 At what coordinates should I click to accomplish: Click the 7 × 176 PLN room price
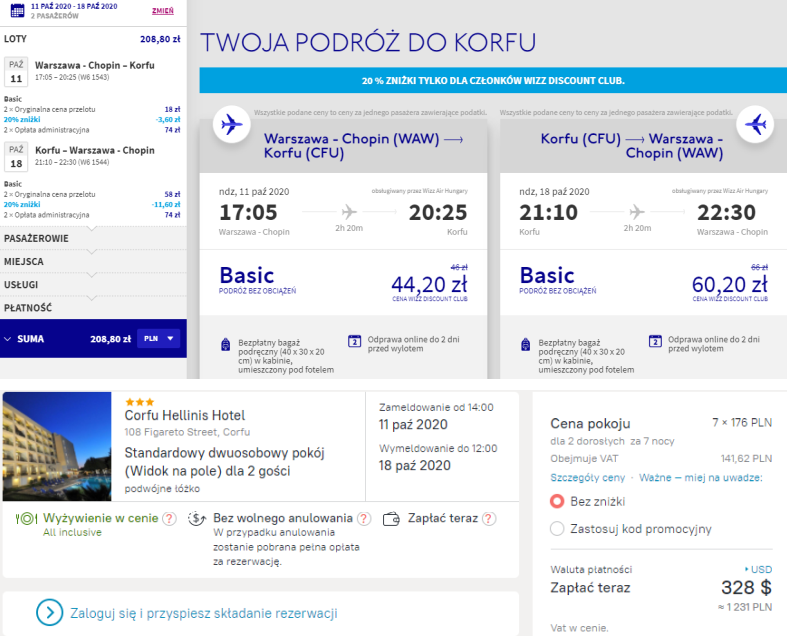pos(742,423)
